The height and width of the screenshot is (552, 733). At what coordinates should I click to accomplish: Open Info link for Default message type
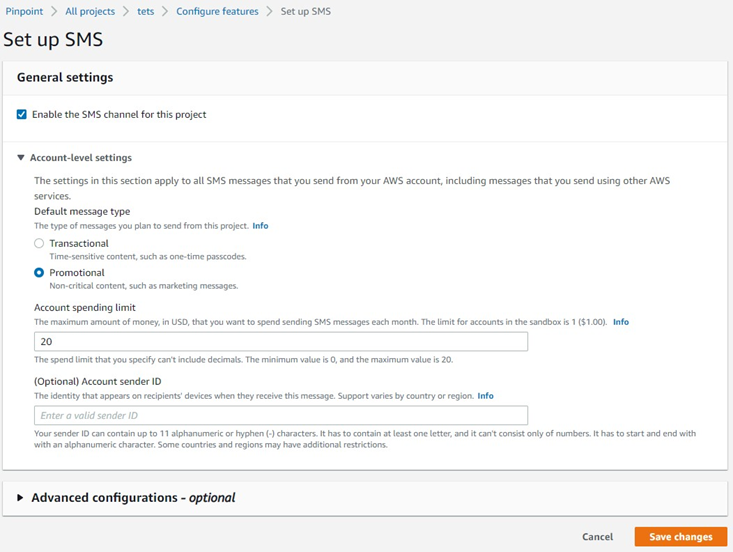[x=260, y=226]
